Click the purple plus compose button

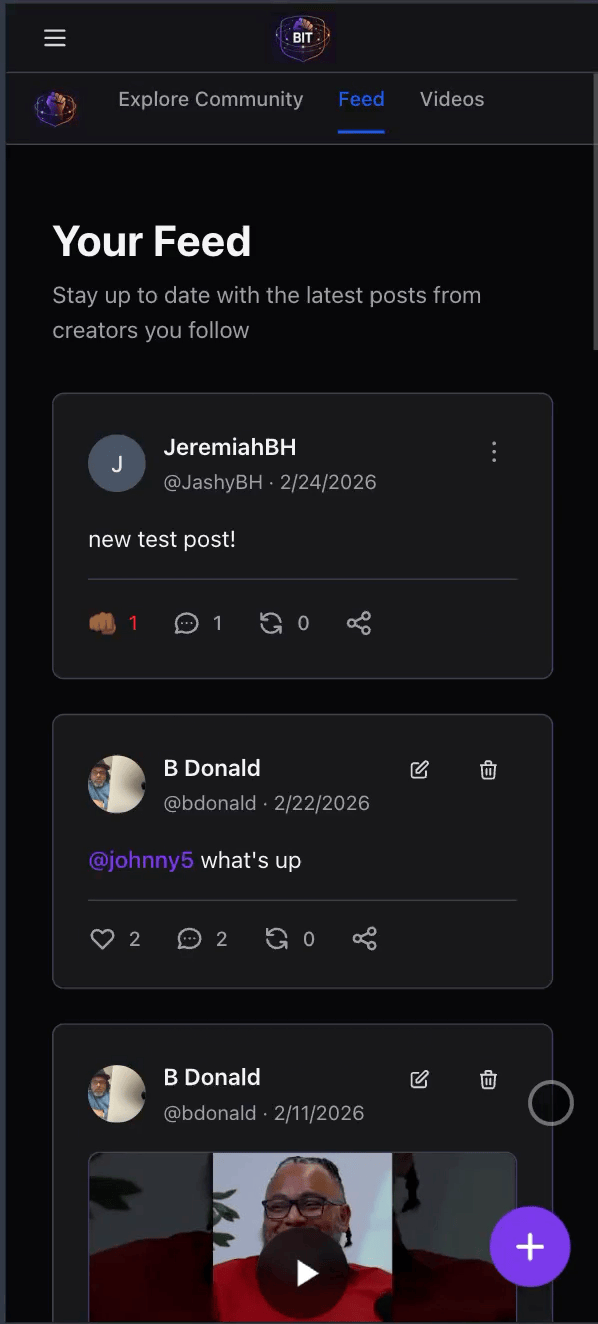(530, 1246)
